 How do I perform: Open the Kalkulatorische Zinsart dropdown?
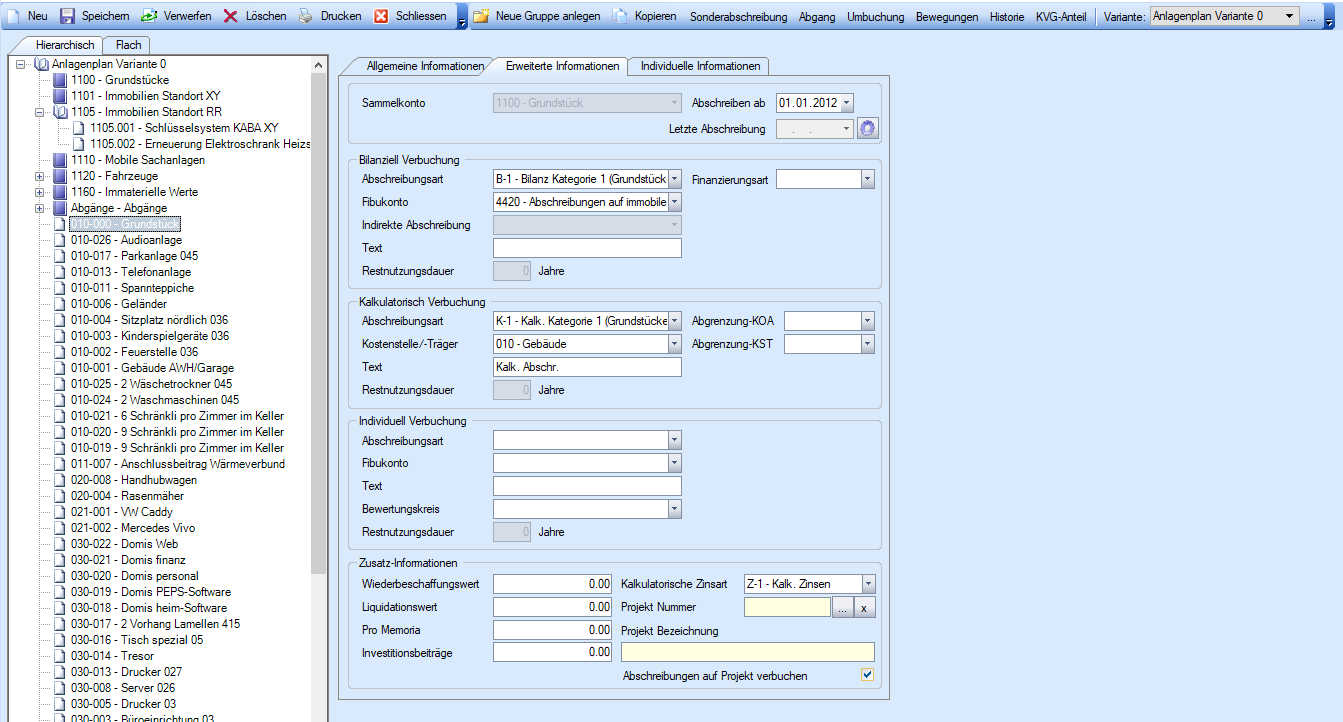(x=867, y=584)
